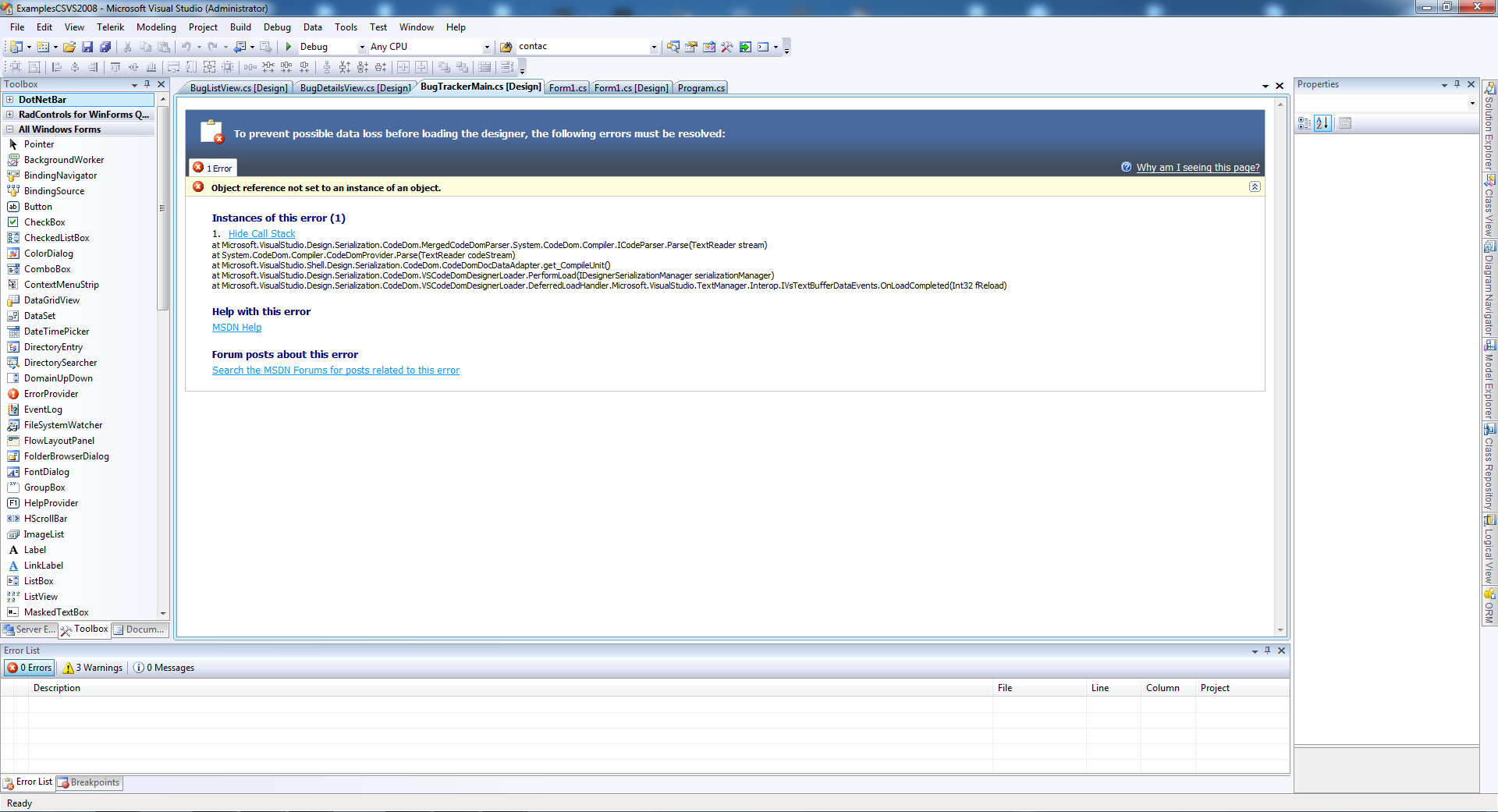Click the Toolbox vertical scrollbar thumb
This screenshot has height=812, width=1498.
[162, 208]
